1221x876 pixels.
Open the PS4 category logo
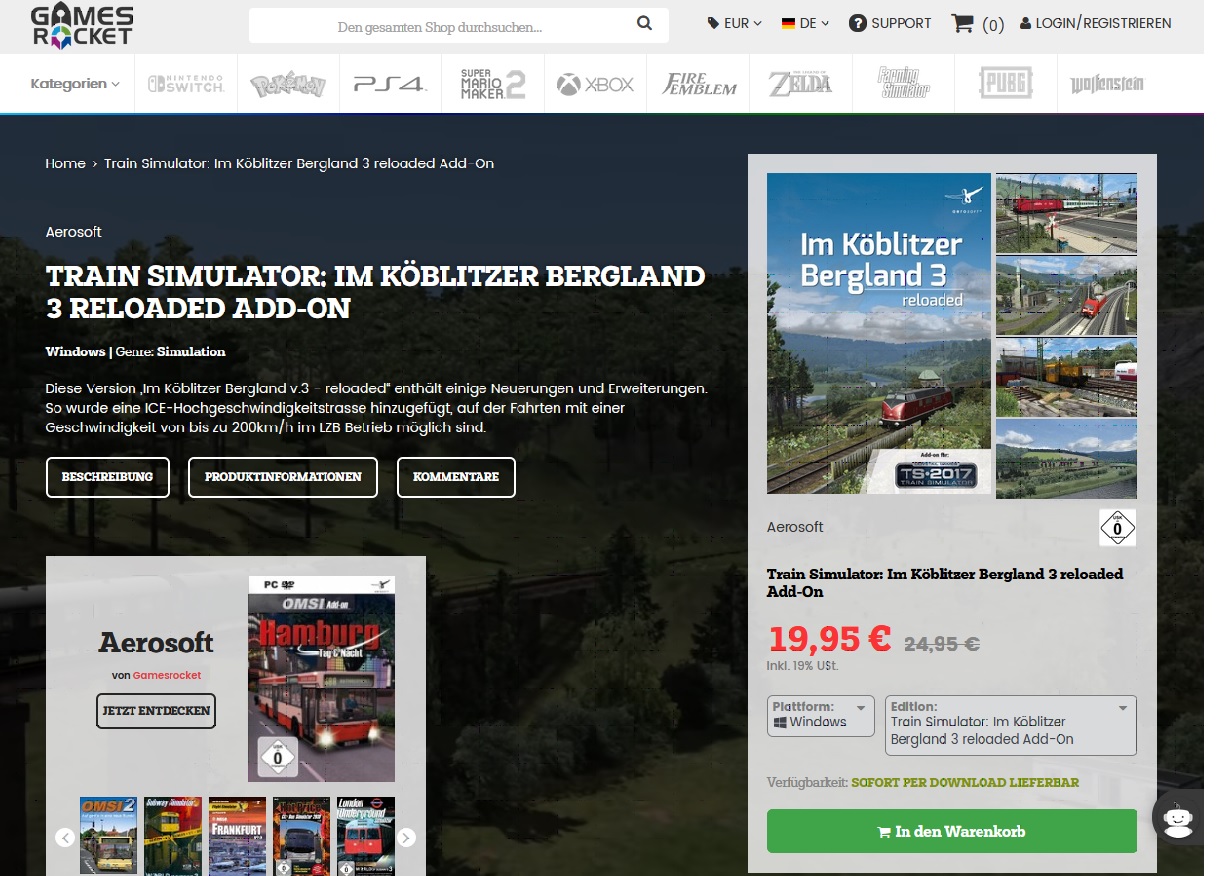[390, 85]
